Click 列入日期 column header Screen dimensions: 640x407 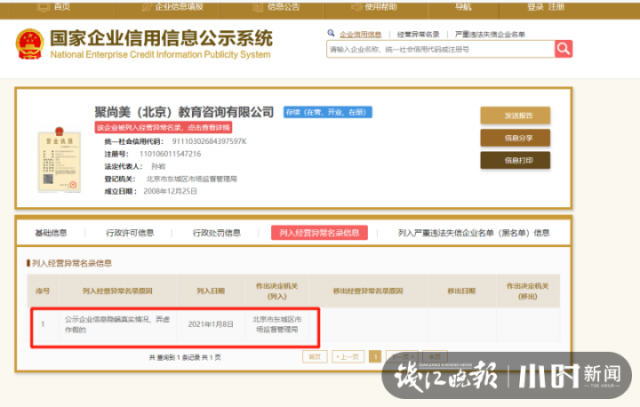pyautogui.click(x=211, y=291)
